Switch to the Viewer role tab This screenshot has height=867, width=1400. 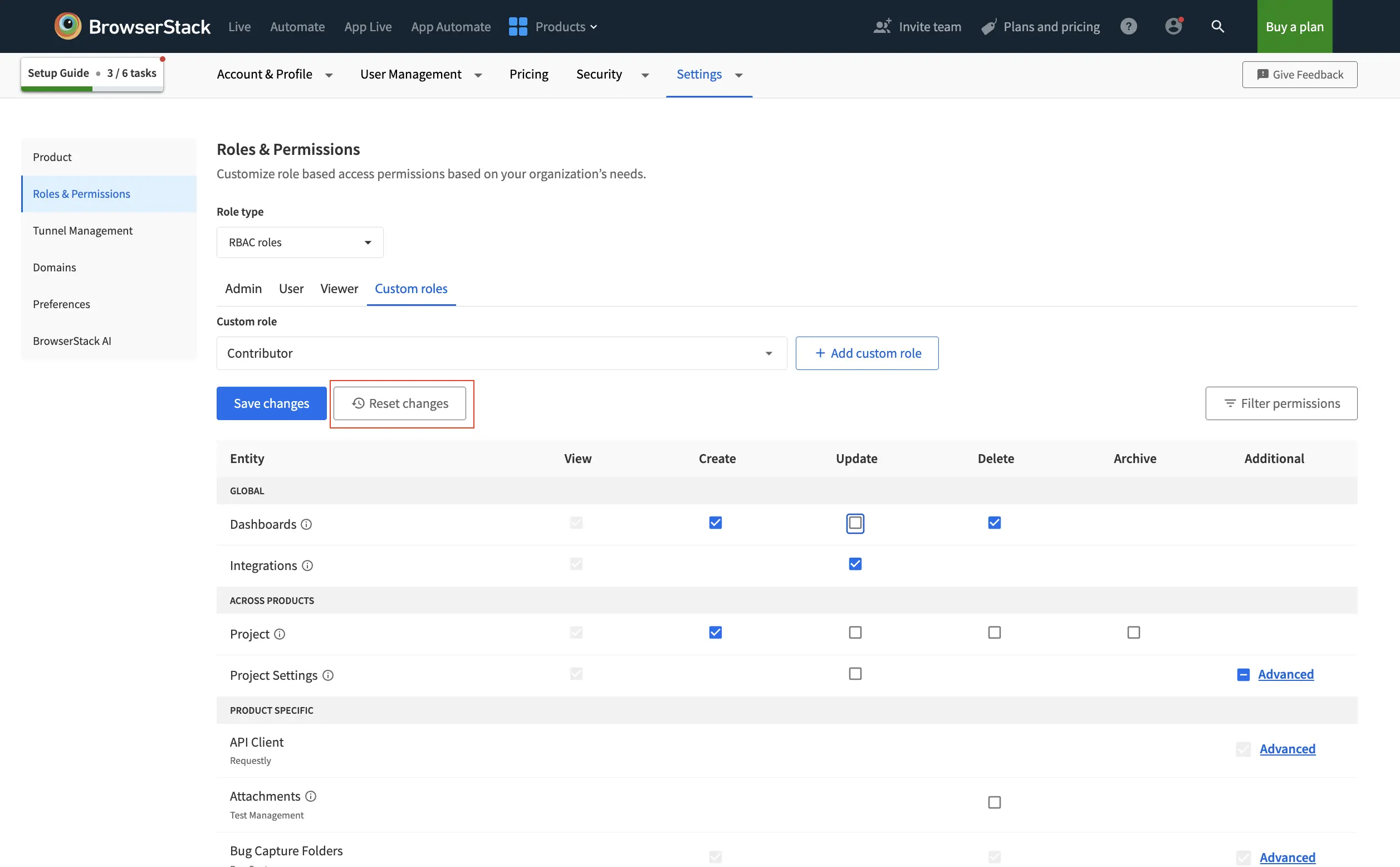[339, 289]
